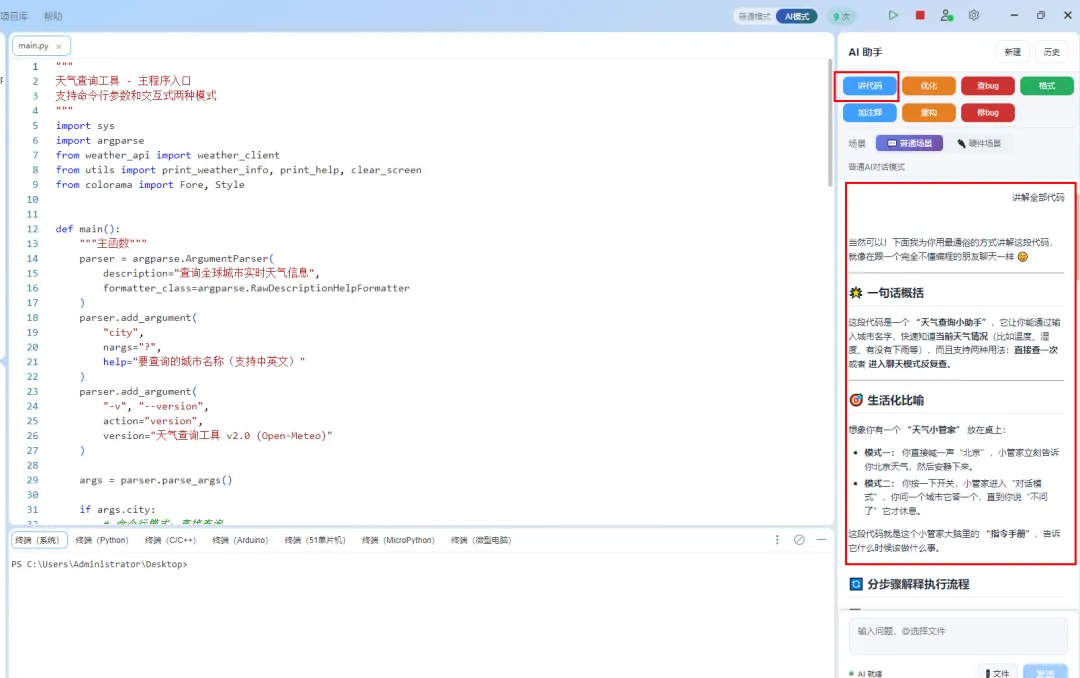This screenshot has width=1080, height=678.
Task: Switch to 终端 (MicroPython) tab
Action: (398, 540)
